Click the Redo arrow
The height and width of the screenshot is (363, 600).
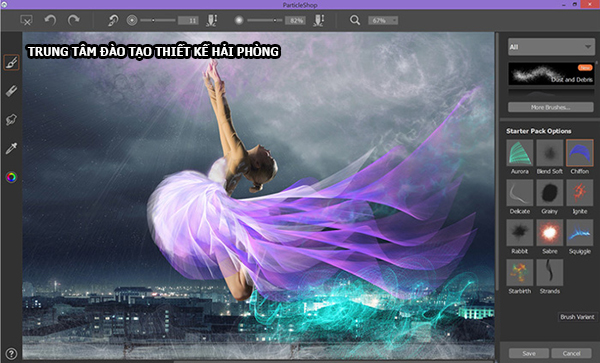coord(73,20)
